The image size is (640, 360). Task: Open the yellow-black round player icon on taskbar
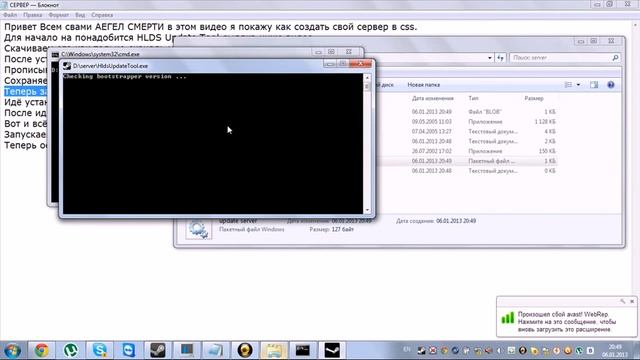click(244, 350)
